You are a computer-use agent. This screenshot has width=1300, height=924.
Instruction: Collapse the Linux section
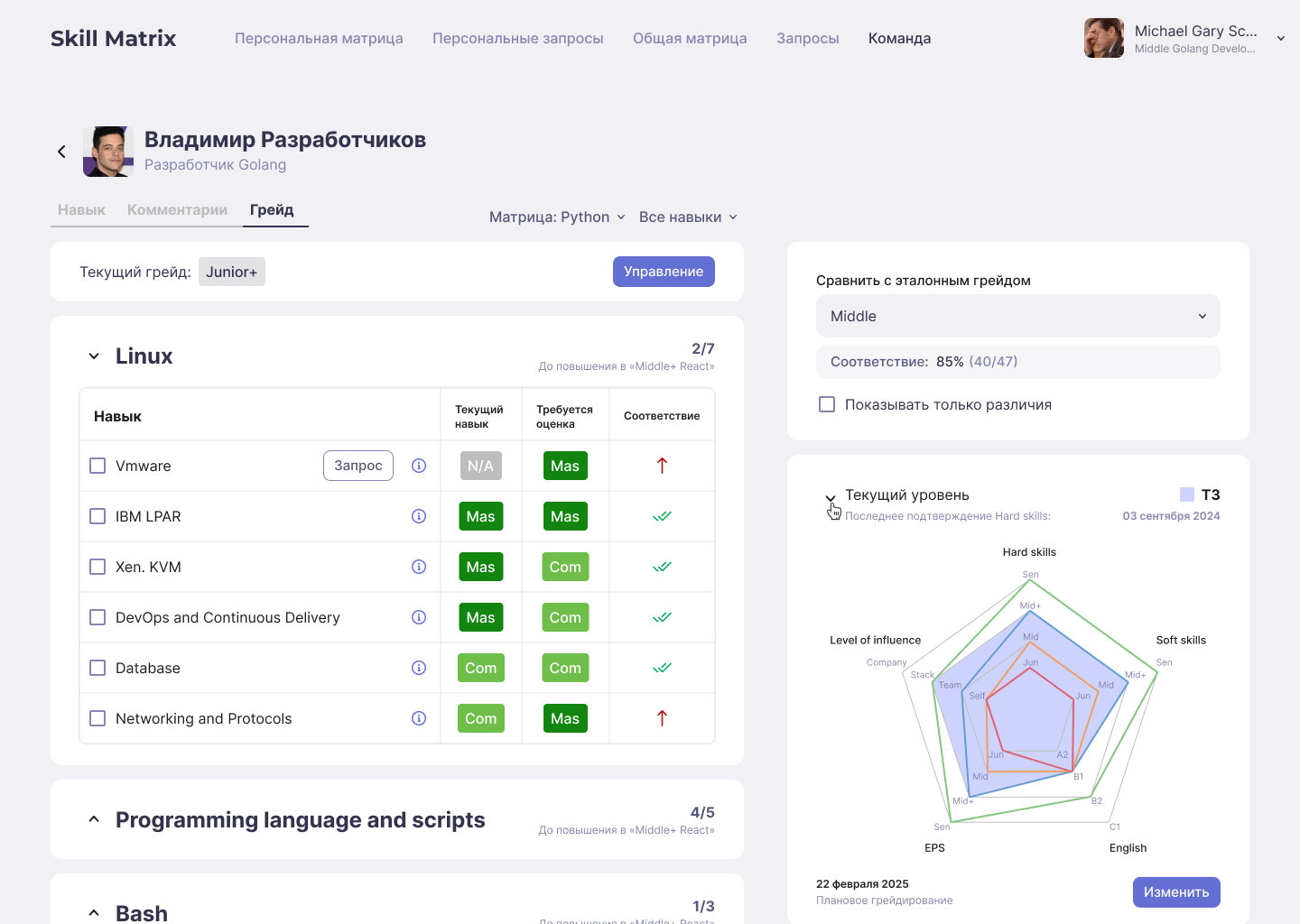[94, 356]
